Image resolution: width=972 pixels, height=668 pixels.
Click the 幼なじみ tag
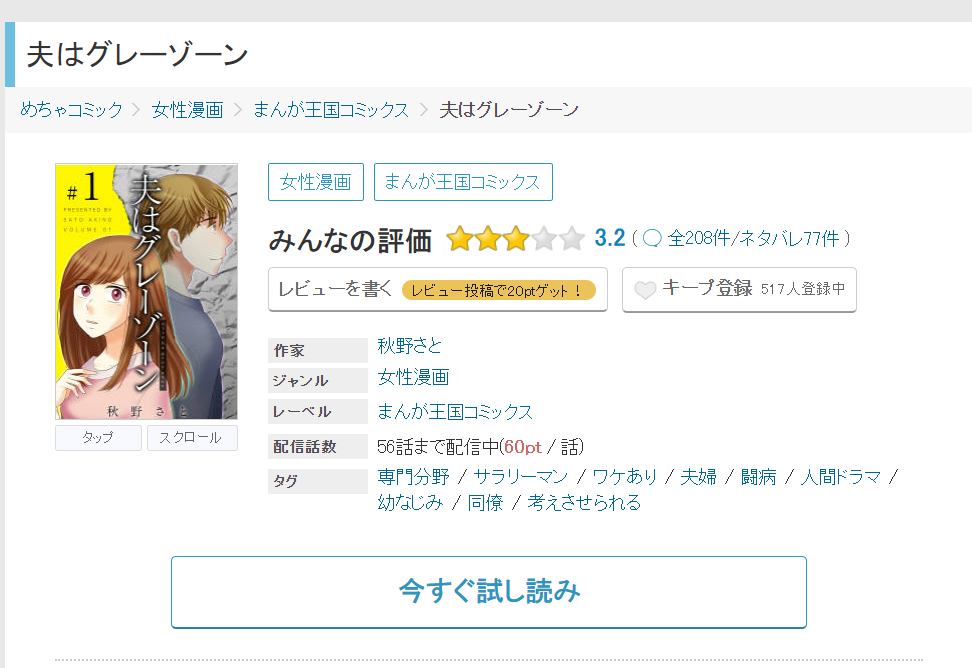click(410, 503)
